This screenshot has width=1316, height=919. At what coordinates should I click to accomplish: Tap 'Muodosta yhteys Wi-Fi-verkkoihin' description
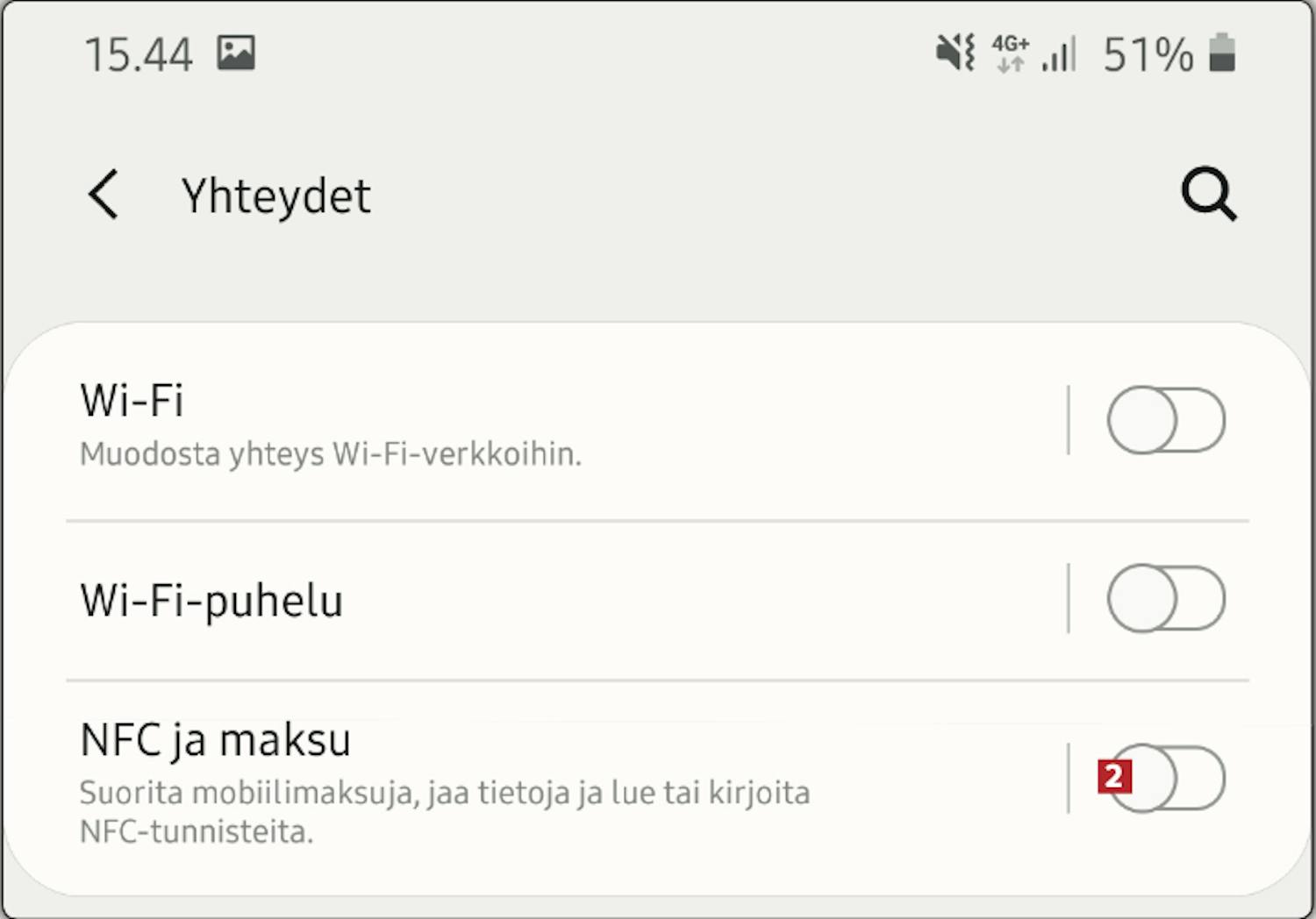click(331, 454)
